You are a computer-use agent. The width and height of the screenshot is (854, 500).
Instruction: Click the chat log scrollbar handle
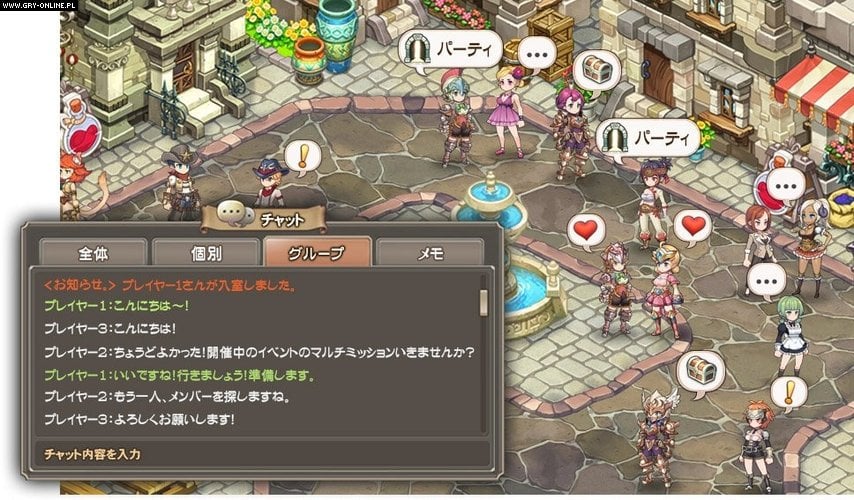coord(483,303)
